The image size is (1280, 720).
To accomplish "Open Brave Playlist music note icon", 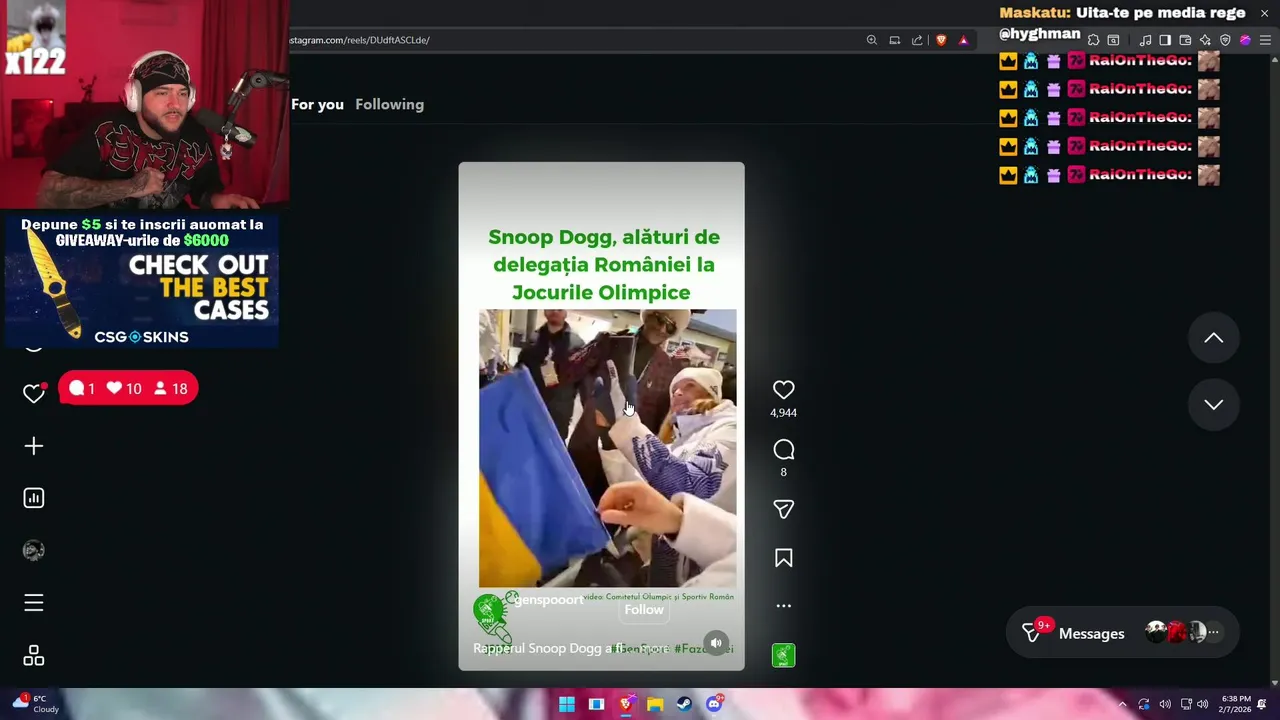I will 1145,40.
